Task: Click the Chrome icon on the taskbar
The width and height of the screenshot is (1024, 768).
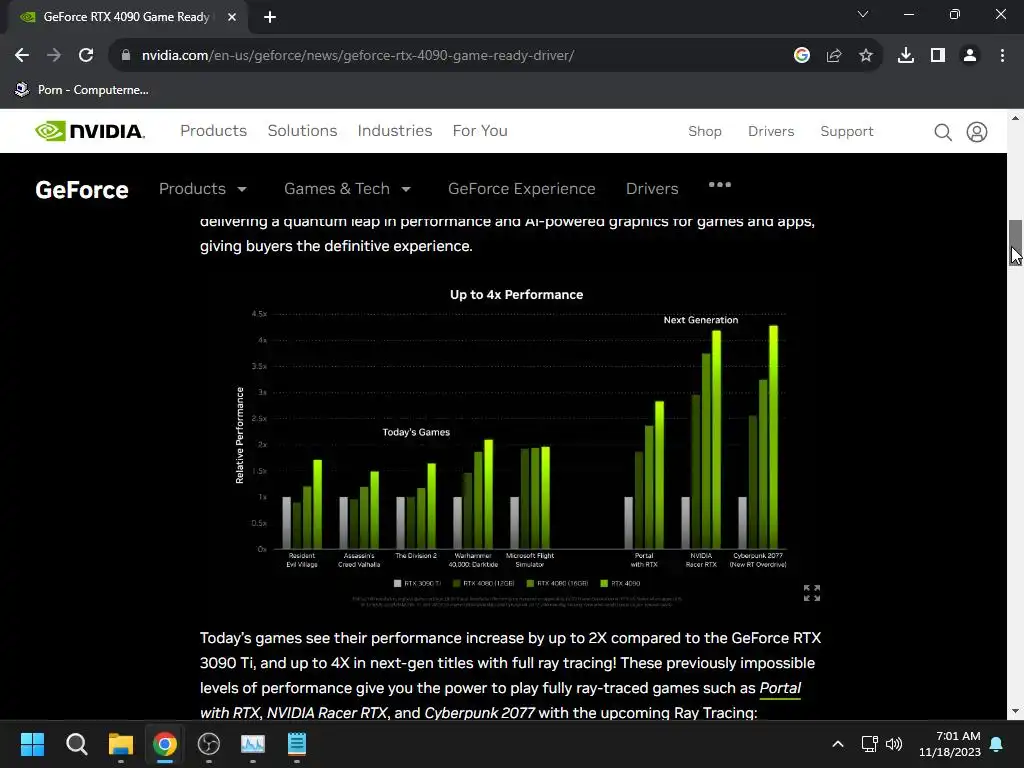Action: (x=165, y=744)
